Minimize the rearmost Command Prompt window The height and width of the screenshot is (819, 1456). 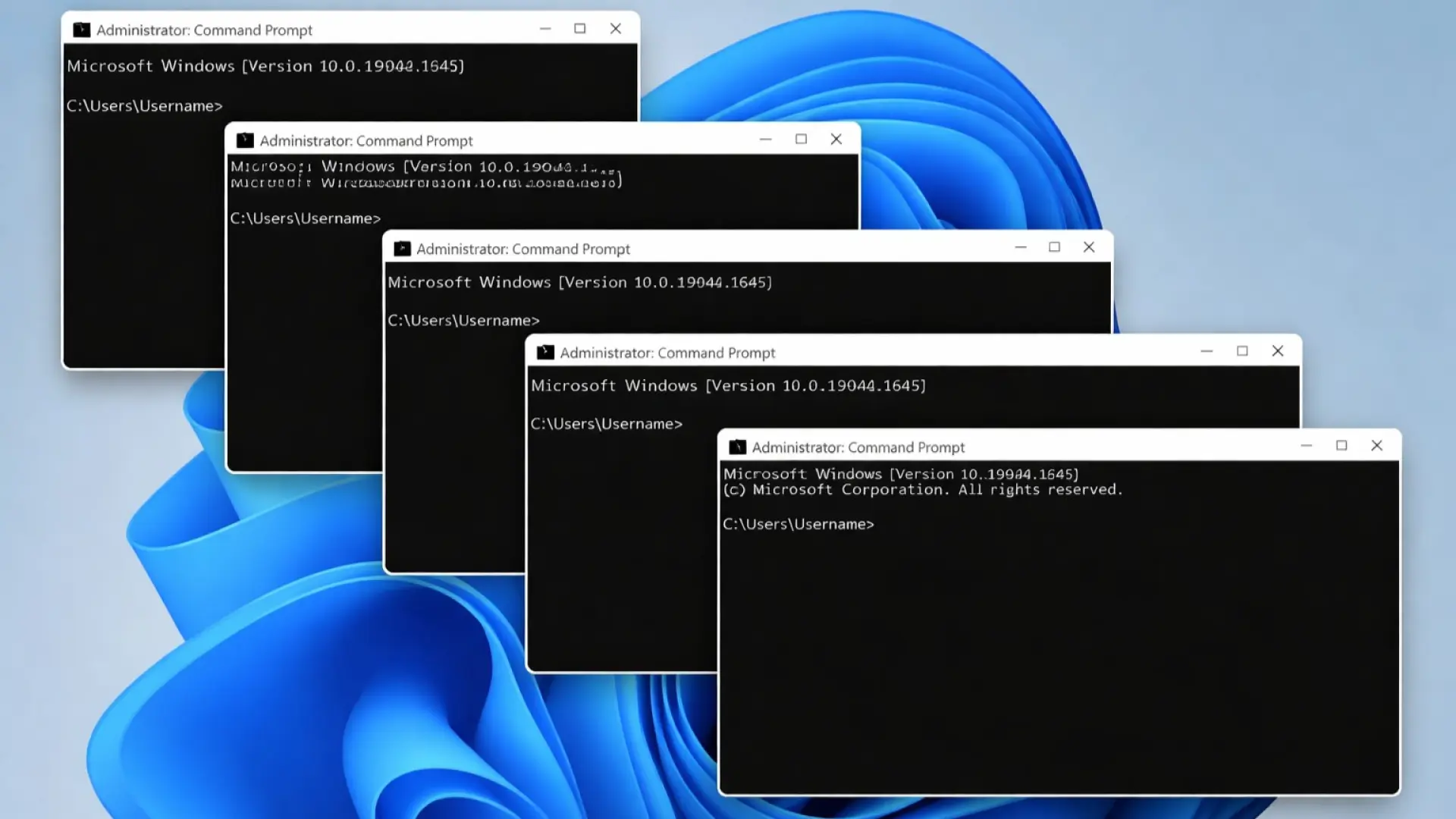[545, 29]
